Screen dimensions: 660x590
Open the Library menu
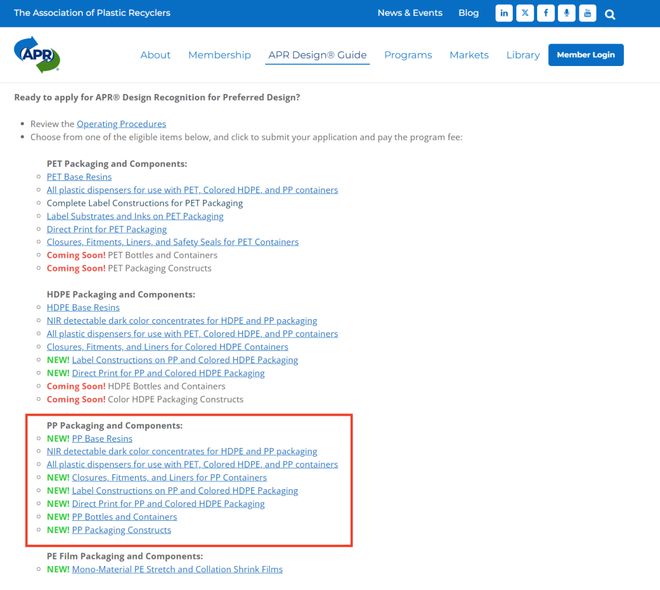point(523,55)
